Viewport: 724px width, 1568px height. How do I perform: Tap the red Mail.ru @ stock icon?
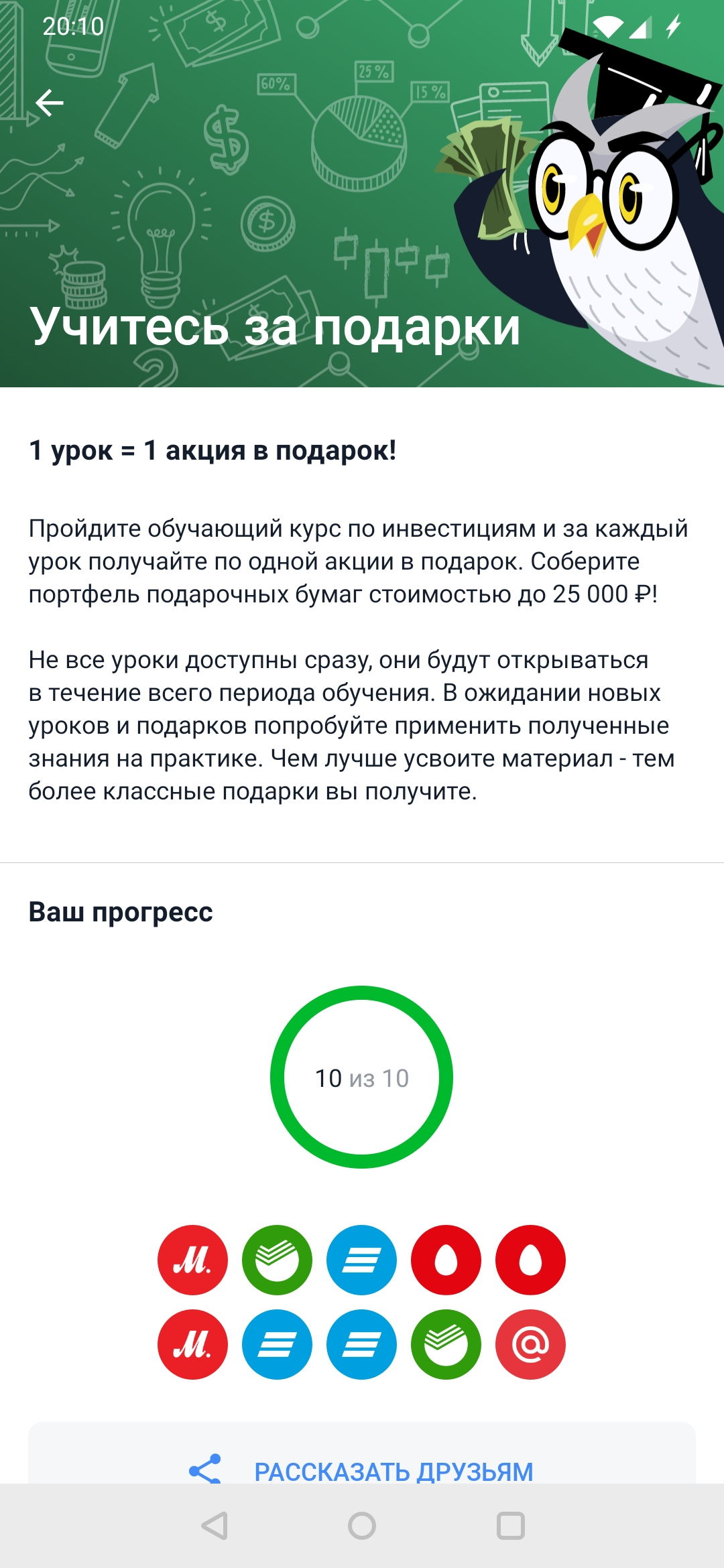530,1344
